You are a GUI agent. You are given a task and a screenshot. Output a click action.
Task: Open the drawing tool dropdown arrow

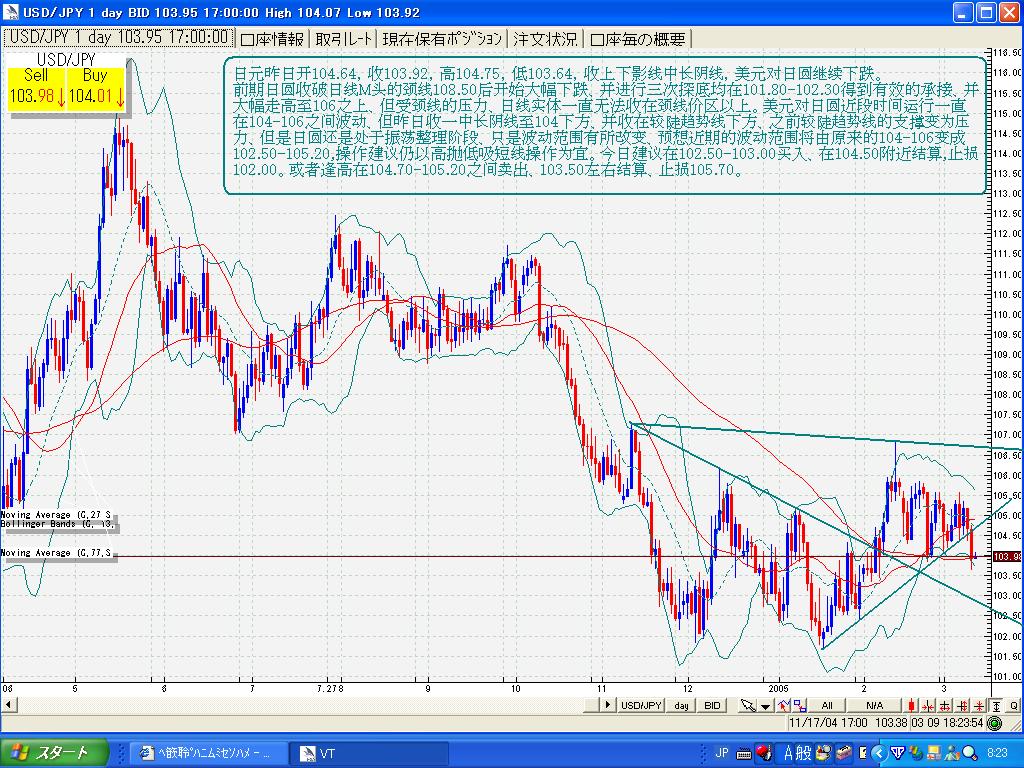click(765, 706)
